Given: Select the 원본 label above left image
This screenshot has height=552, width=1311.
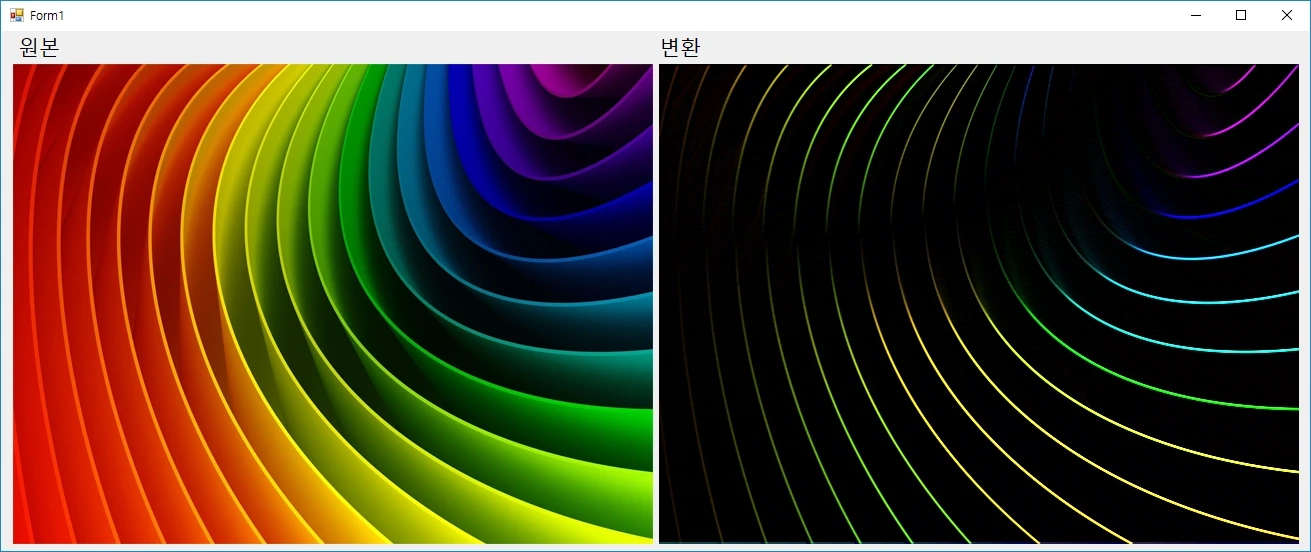Looking at the screenshot, I should 40,47.
